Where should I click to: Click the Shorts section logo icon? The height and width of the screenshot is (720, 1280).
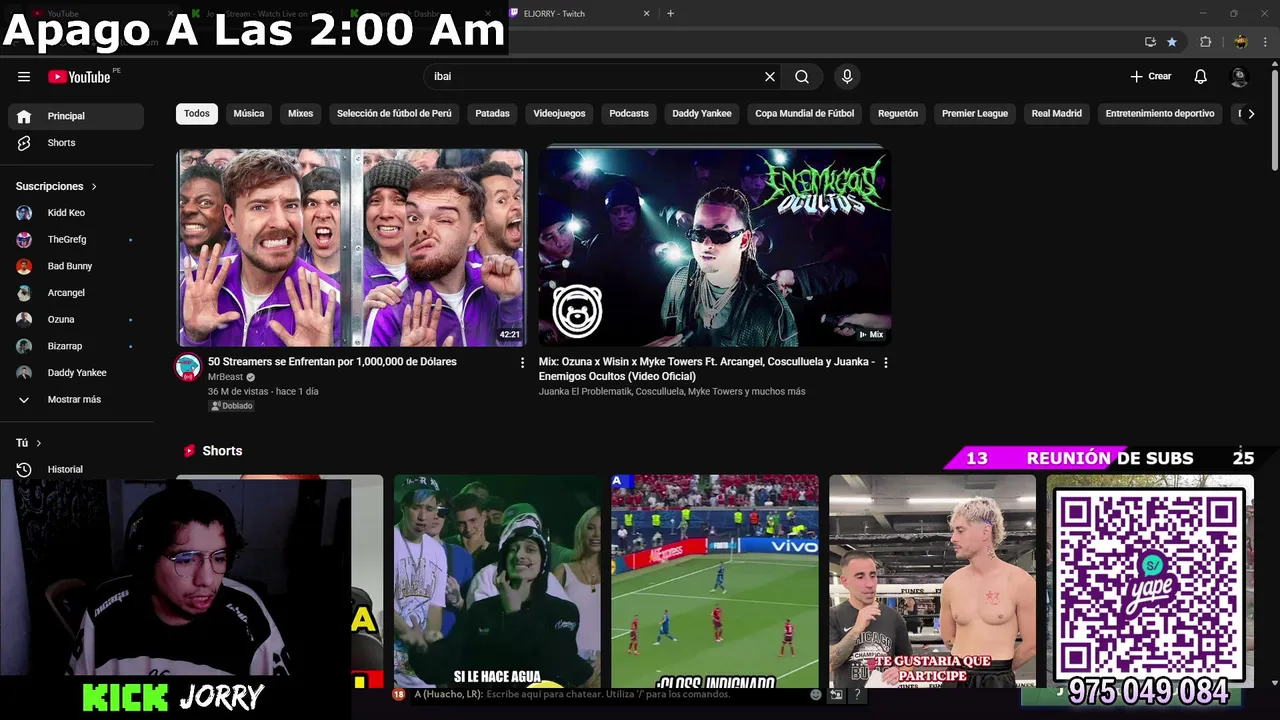pos(189,451)
